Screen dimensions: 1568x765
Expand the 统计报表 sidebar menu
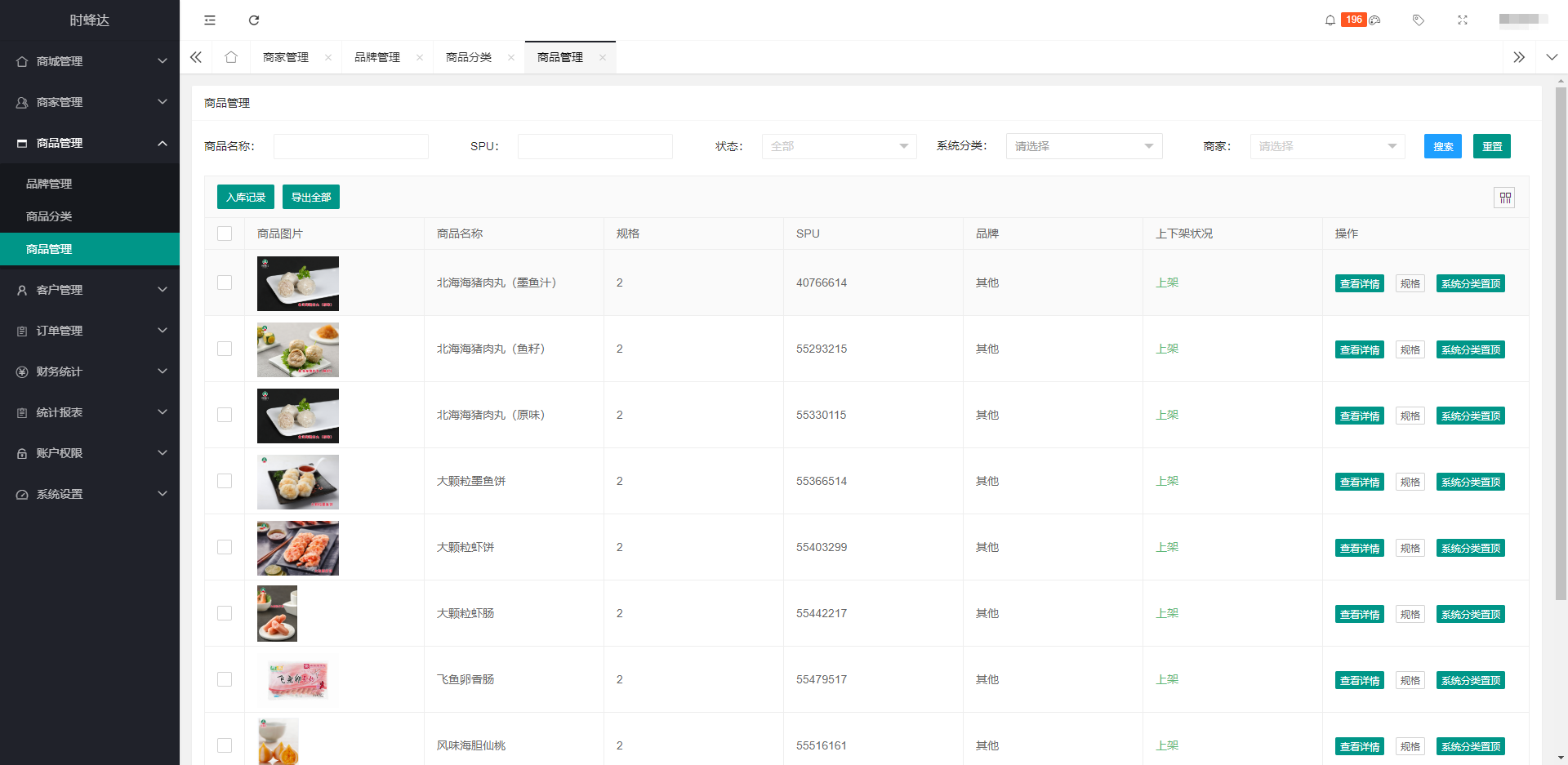90,412
